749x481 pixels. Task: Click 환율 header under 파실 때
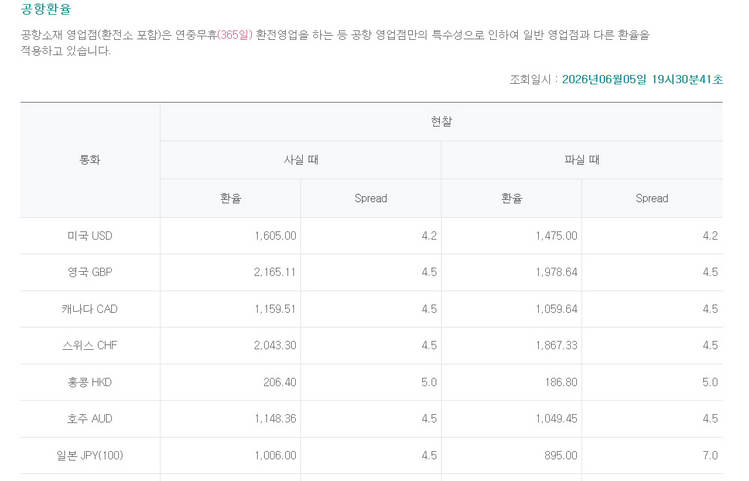pyautogui.click(x=512, y=198)
